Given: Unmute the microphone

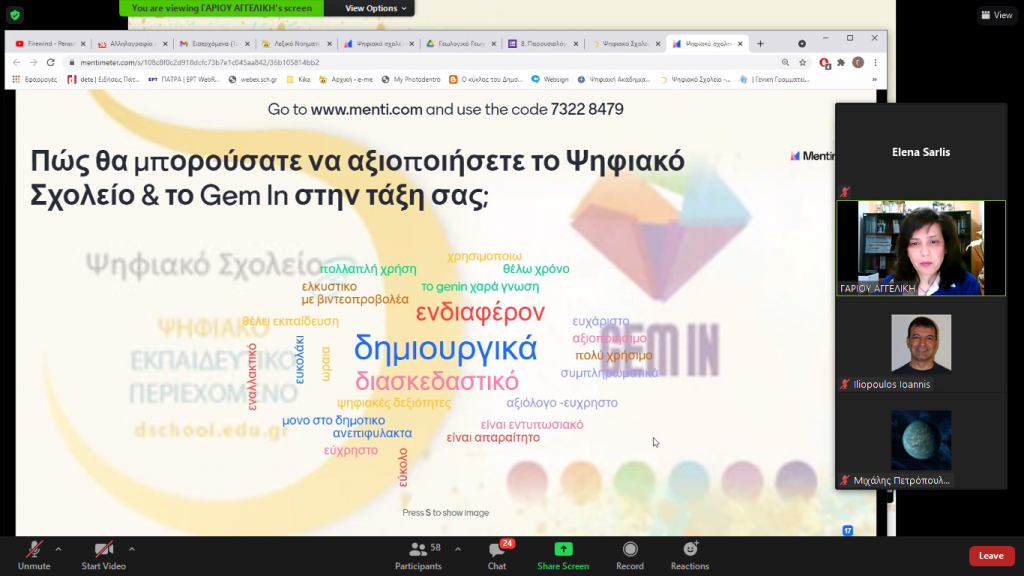Looking at the screenshot, I should pos(34,555).
